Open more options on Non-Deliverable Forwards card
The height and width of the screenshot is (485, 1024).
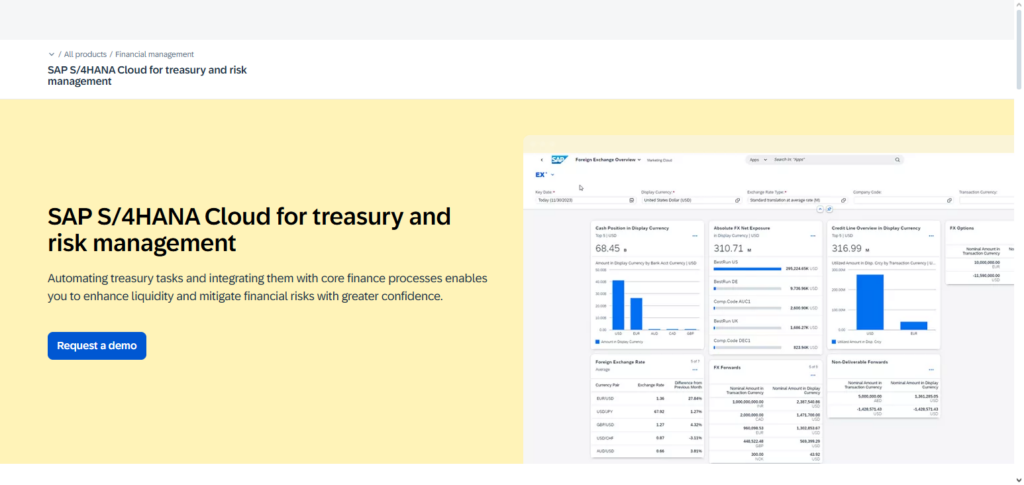tap(931, 369)
